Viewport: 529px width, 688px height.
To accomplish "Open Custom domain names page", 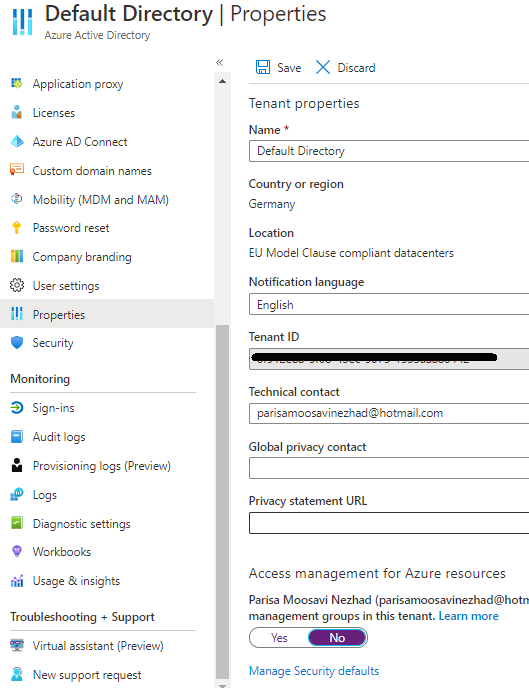I will [92, 171].
